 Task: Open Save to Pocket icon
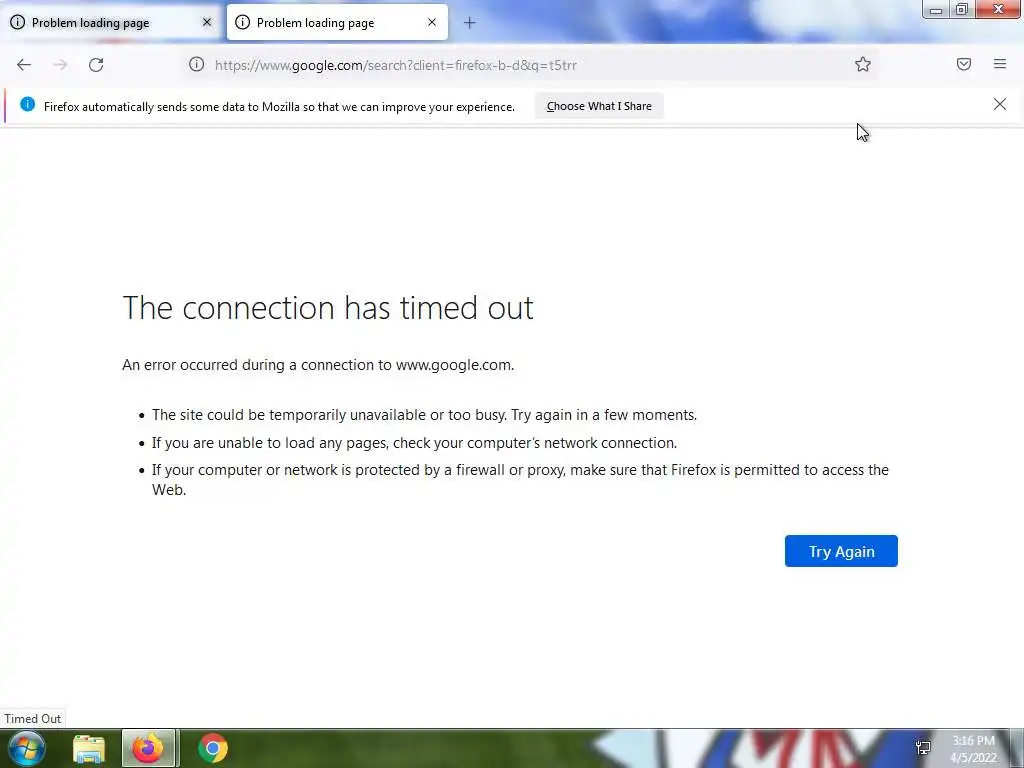[x=964, y=64]
